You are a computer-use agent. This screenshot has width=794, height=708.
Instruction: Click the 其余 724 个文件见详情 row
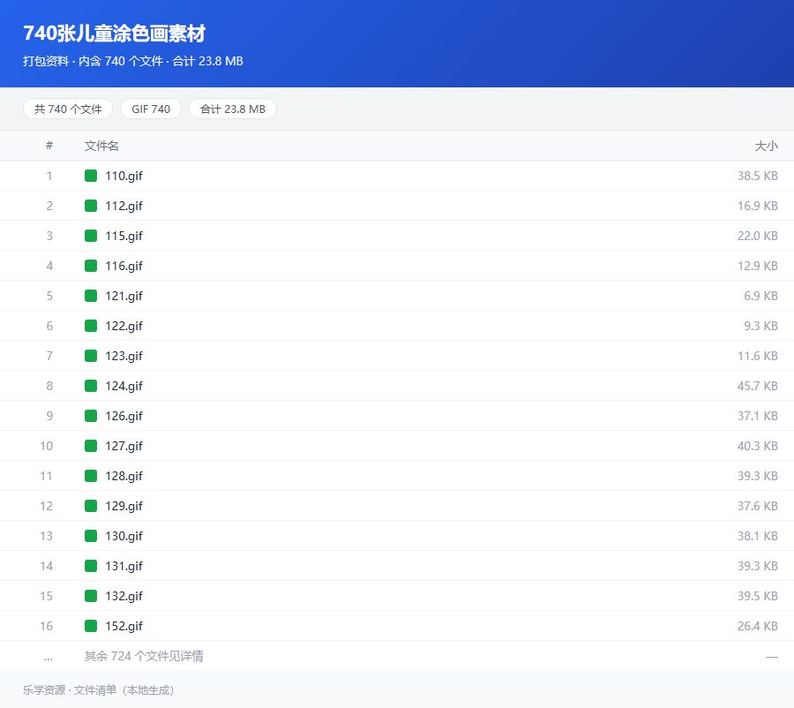tap(397, 656)
